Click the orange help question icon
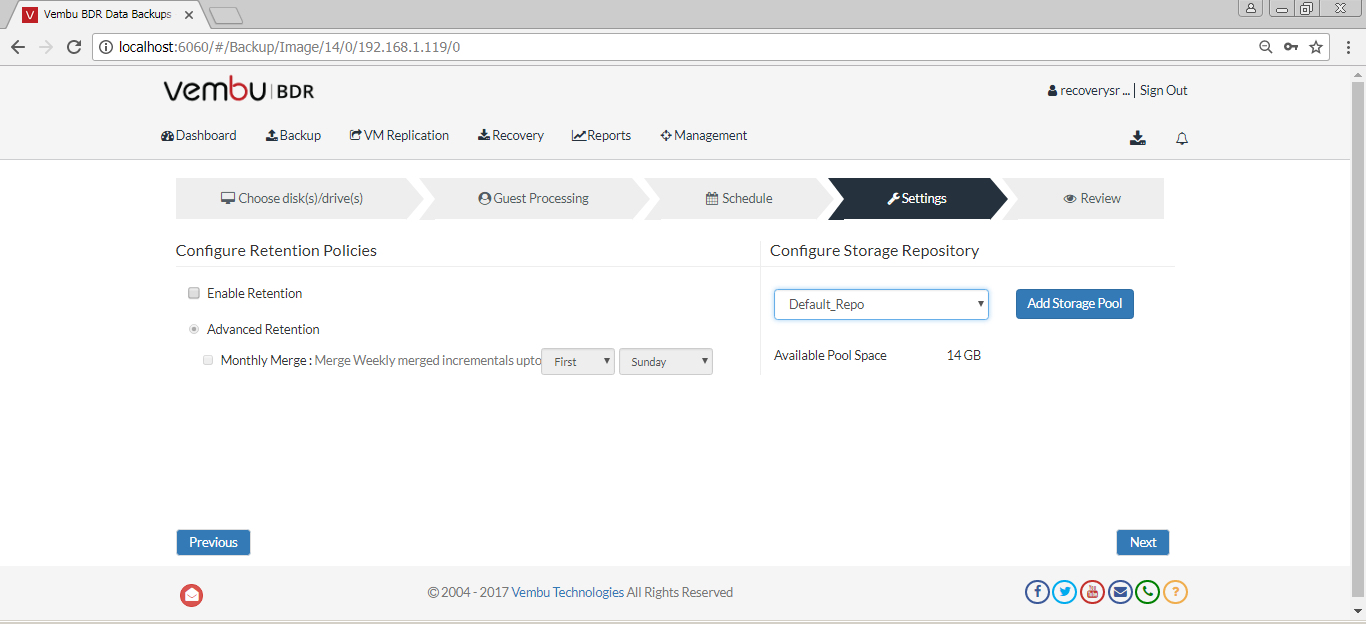This screenshot has width=1366, height=624. 1175,592
